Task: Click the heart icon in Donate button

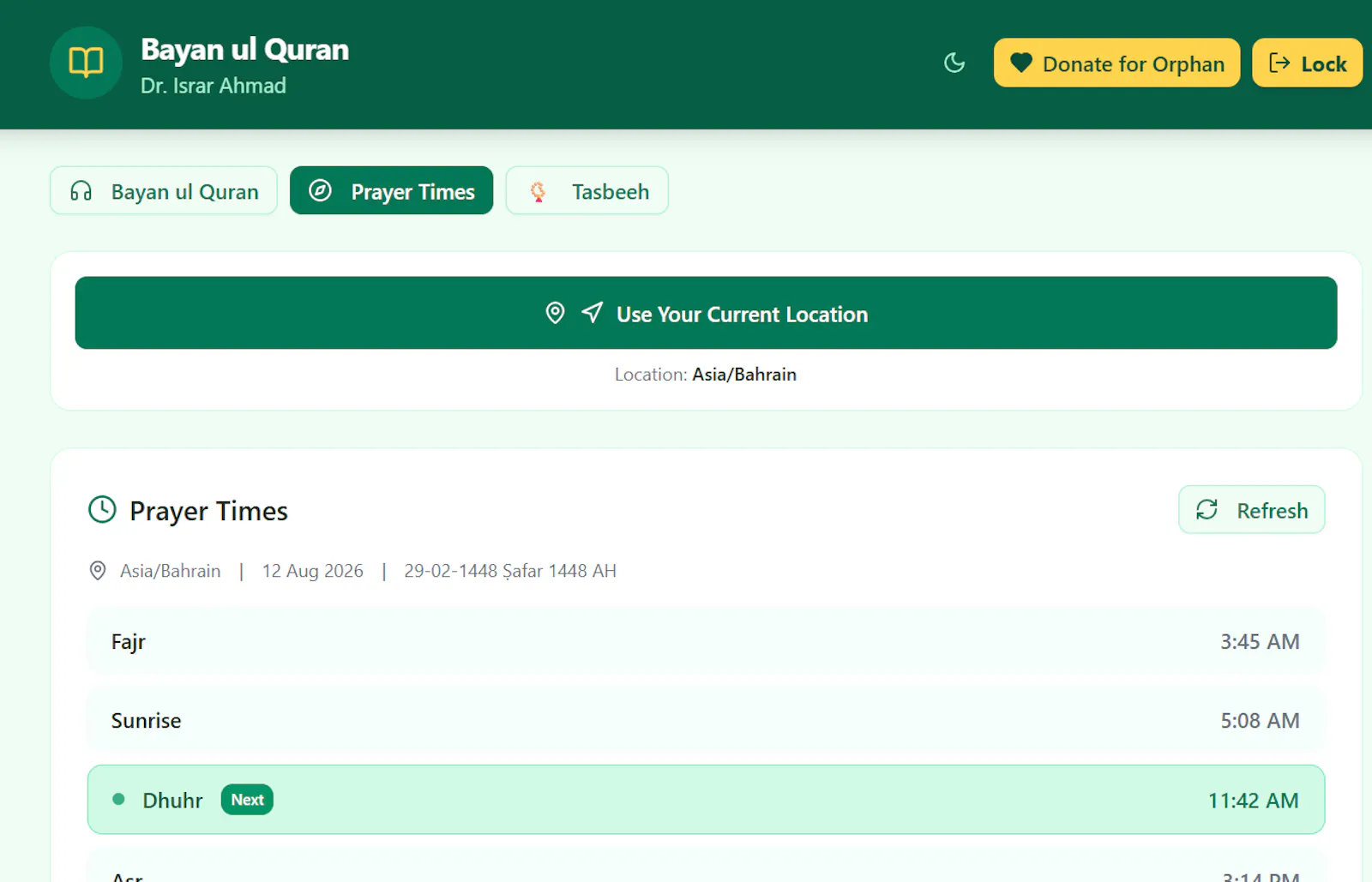Action: coord(1020,63)
